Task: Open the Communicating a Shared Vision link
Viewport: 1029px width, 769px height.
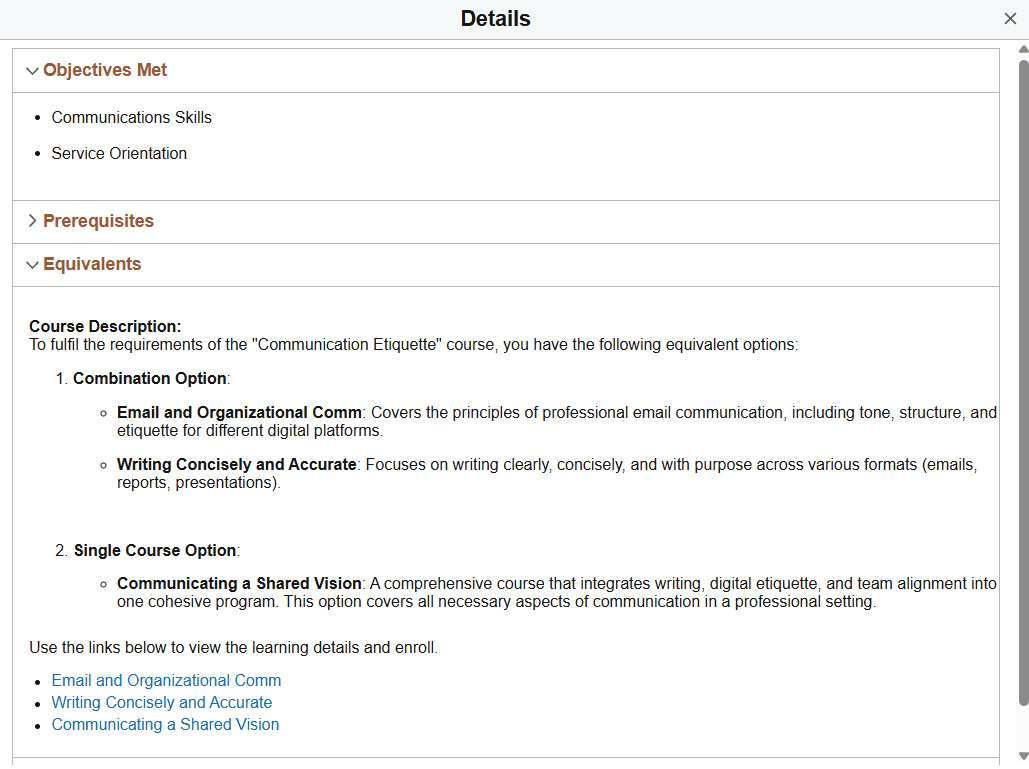Action: 165,724
